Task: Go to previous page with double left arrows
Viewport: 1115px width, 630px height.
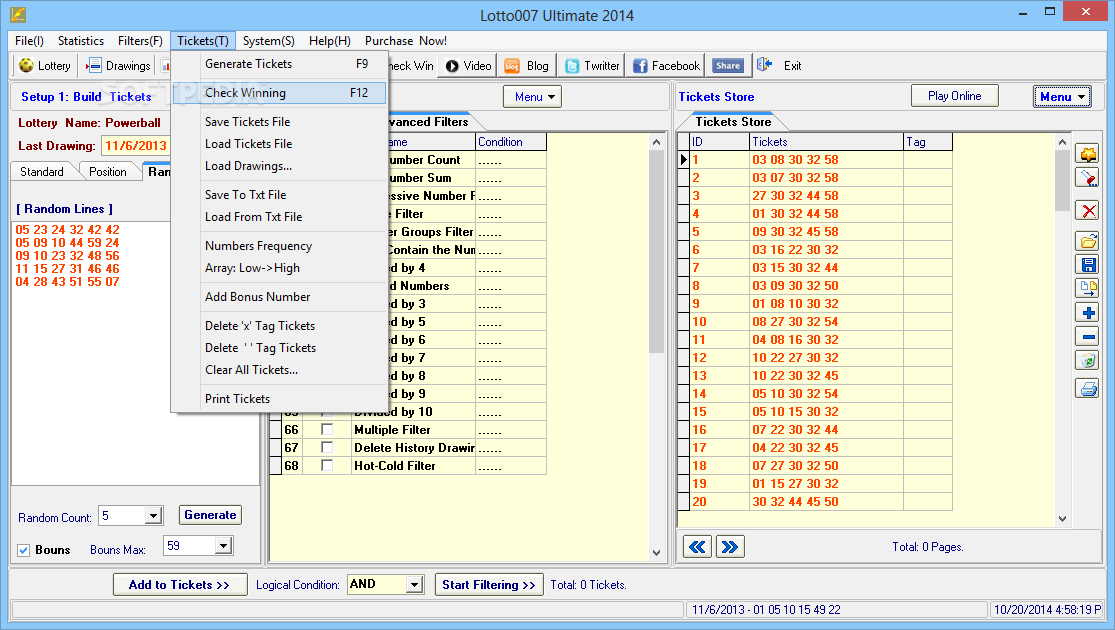Action: (697, 547)
